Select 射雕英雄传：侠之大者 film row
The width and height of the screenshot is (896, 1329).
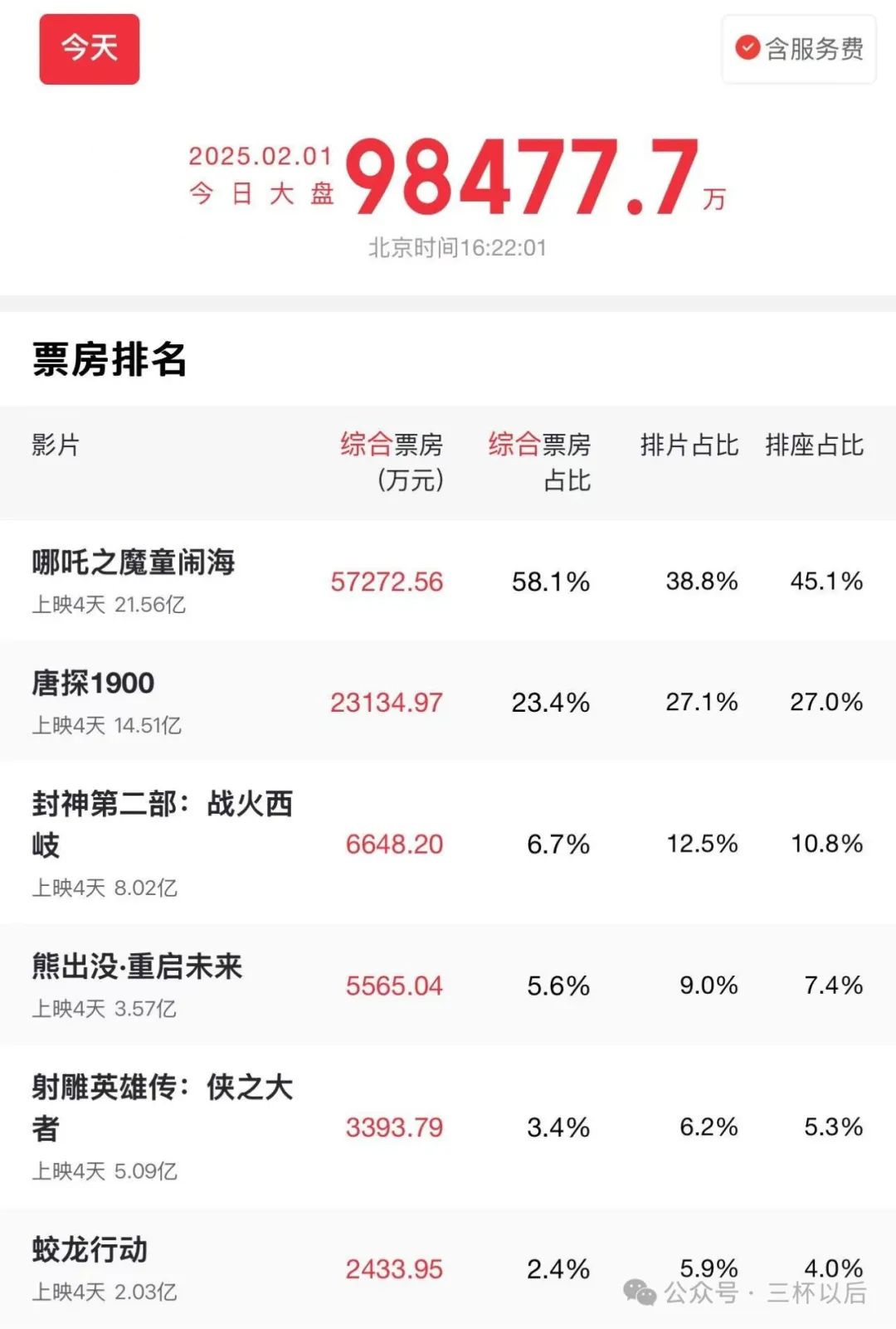pyautogui.click(x=448, y=1127)
